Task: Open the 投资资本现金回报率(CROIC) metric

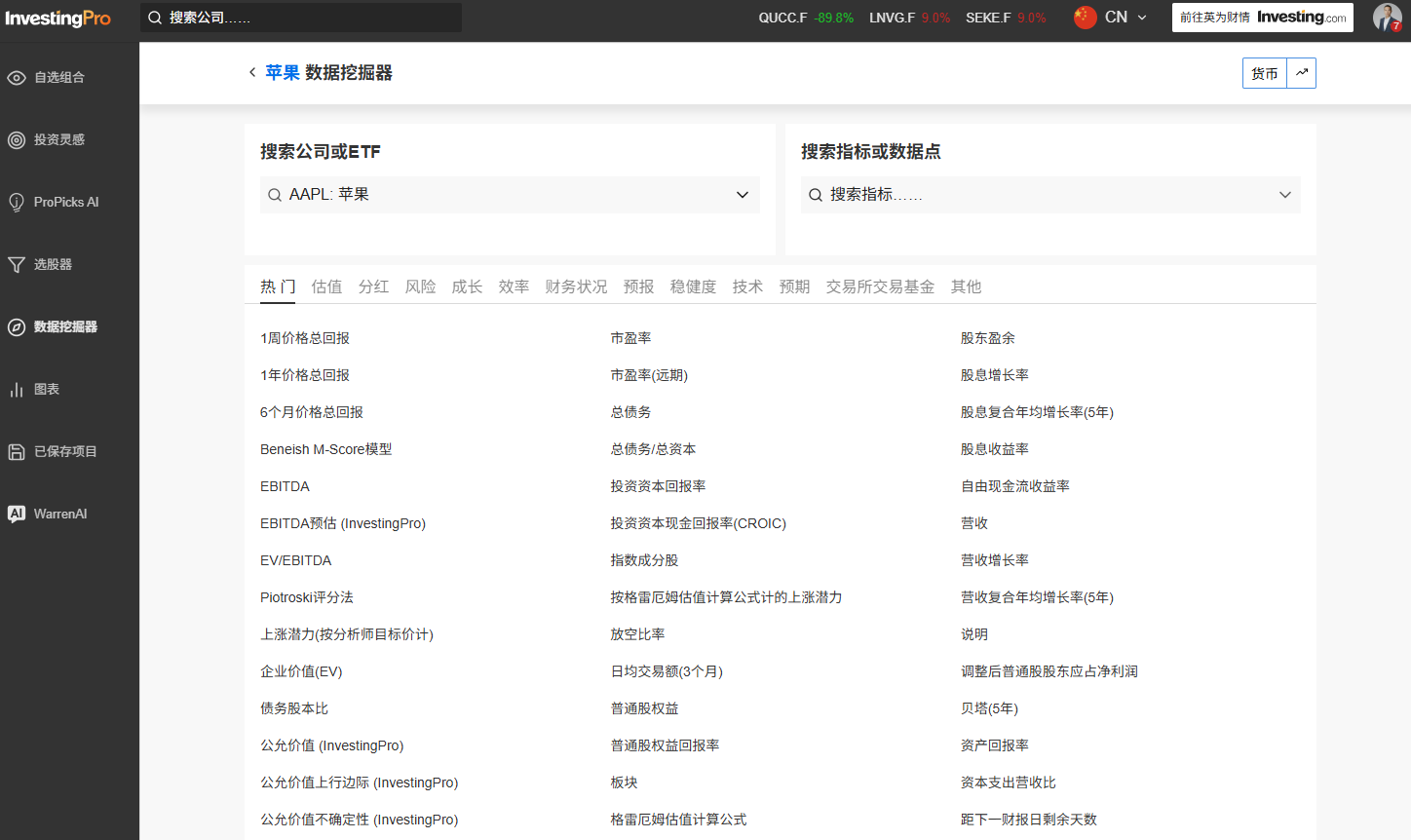Action: point(698,523)
